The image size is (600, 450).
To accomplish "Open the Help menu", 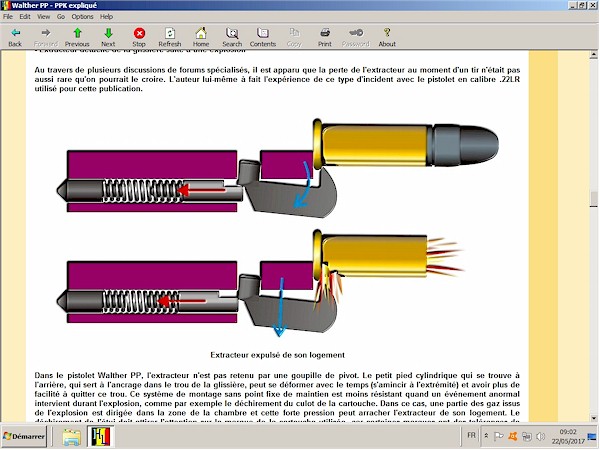I will pos(106,16).
